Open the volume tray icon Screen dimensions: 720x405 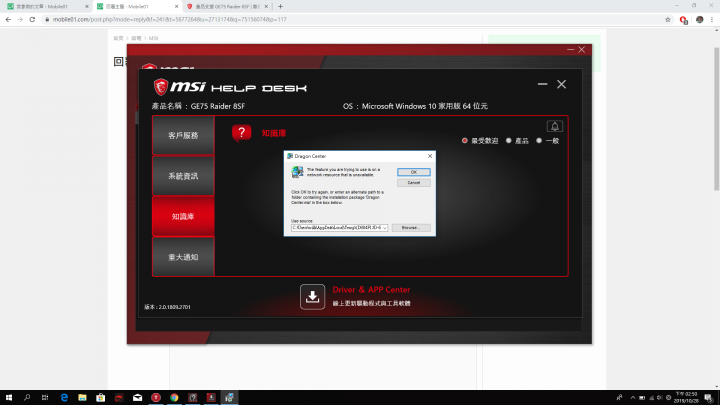coord(660,398)
